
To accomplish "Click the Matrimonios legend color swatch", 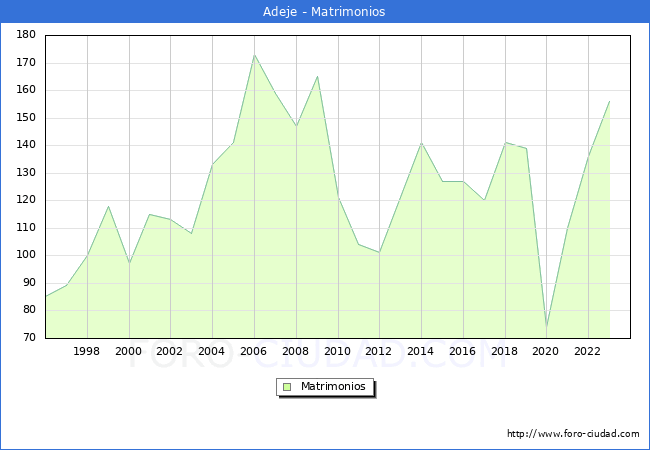I will 287,387.
